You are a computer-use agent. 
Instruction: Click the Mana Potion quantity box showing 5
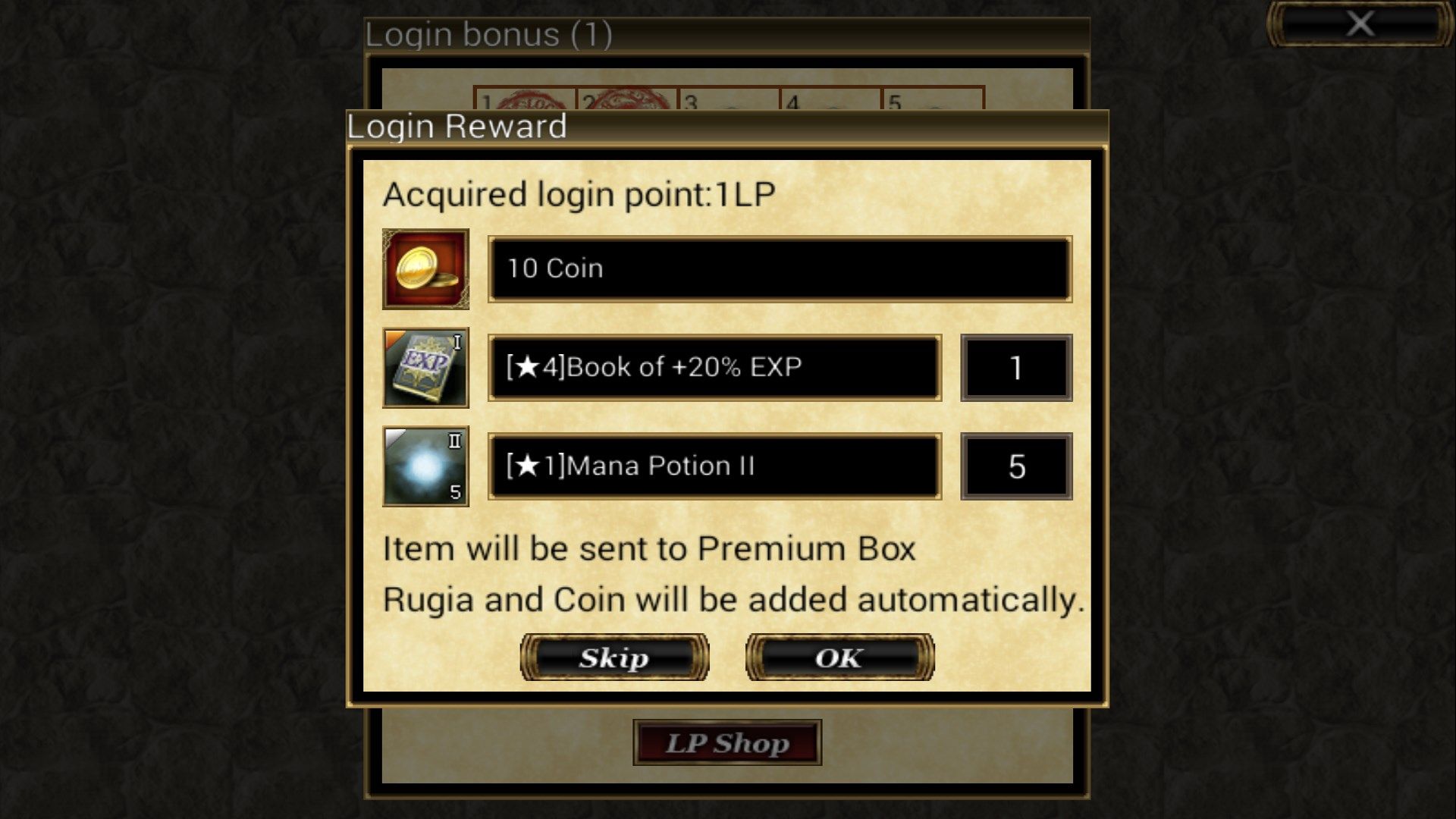point(1016,466)
